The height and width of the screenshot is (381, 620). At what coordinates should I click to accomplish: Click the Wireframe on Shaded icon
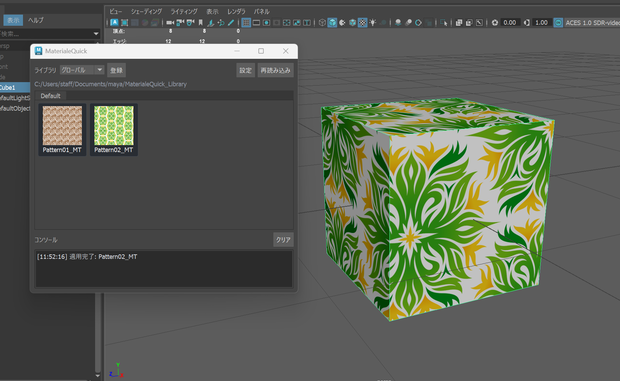point(352,23)
